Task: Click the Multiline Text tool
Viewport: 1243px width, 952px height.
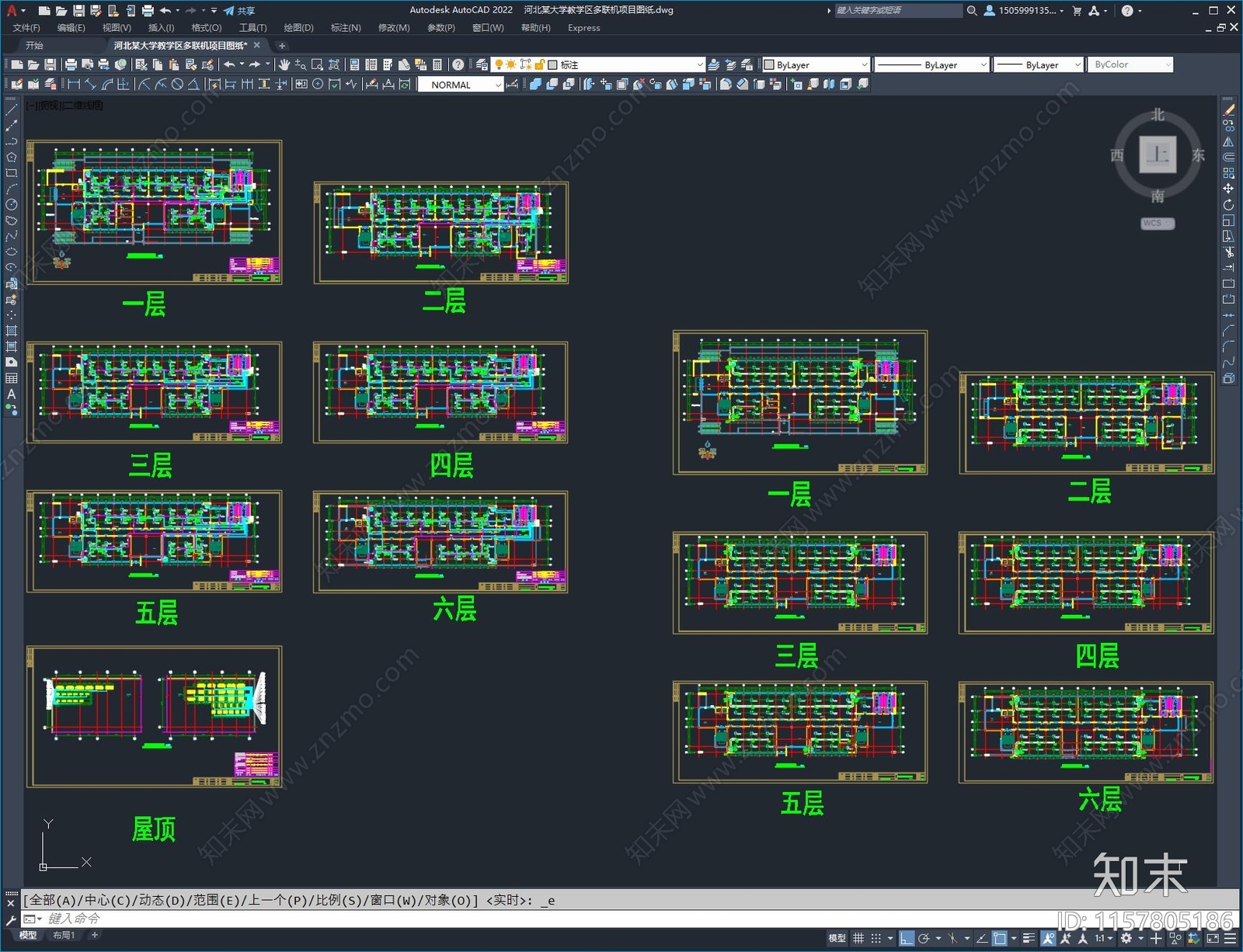Action: click(11, 394)
